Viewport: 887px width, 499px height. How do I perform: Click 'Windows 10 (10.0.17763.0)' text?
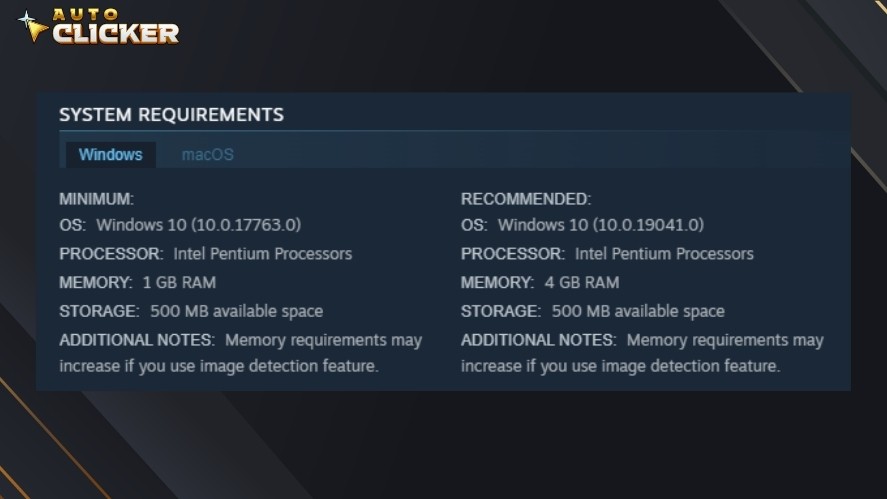[x=199, y=225]
